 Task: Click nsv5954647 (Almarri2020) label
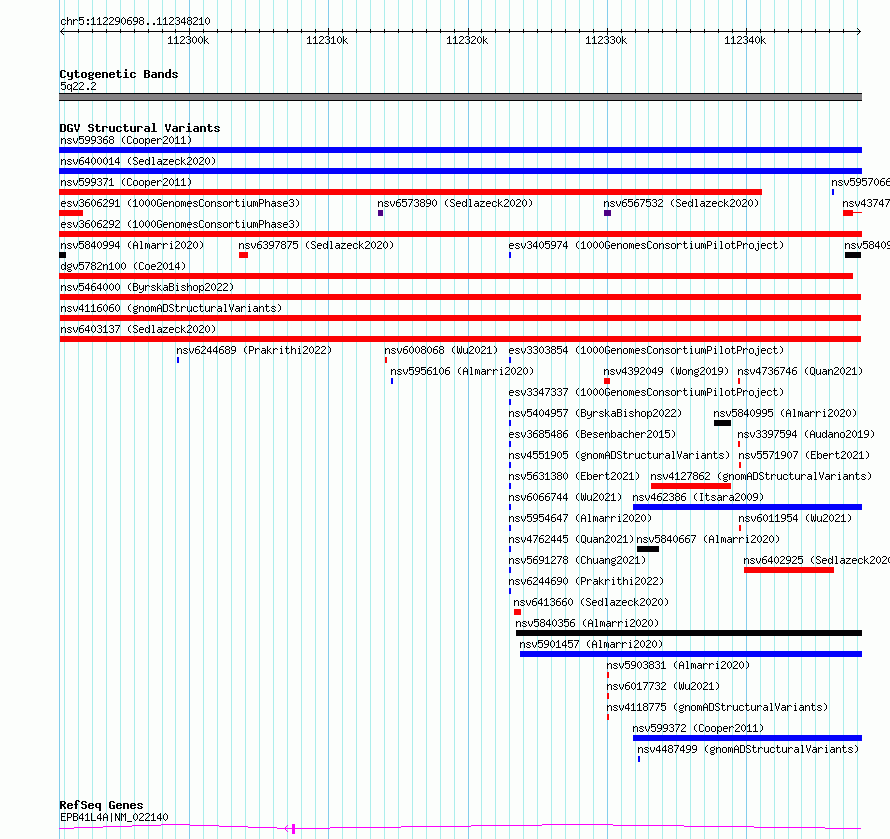point(580,518)
